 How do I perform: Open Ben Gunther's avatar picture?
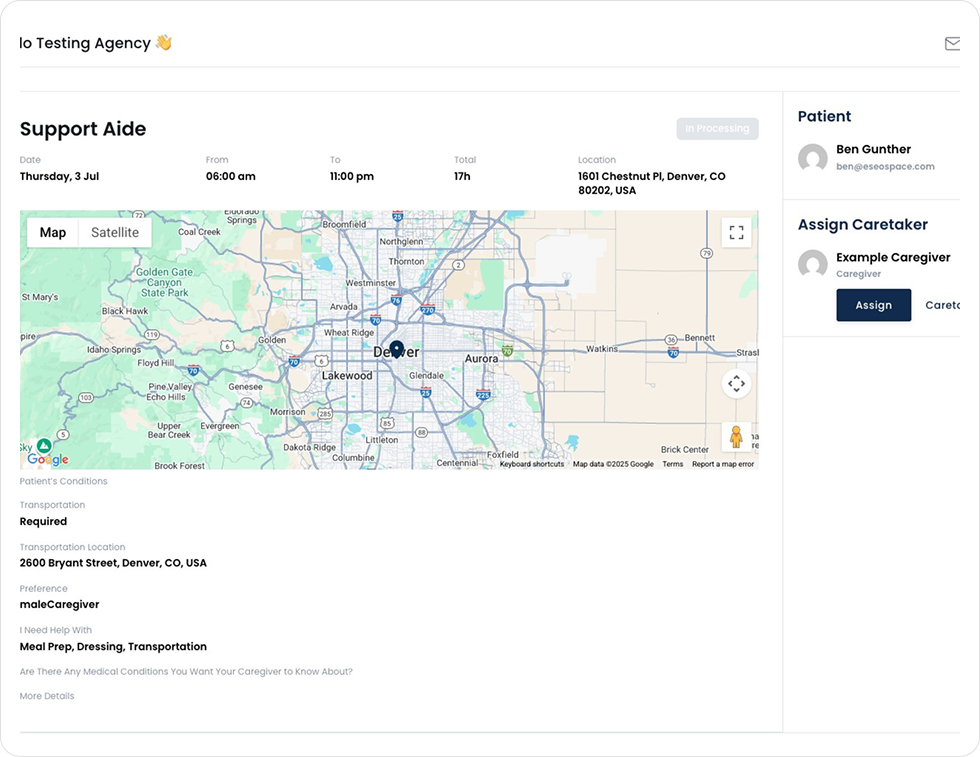pyautogui.click(x=812, y=158)
